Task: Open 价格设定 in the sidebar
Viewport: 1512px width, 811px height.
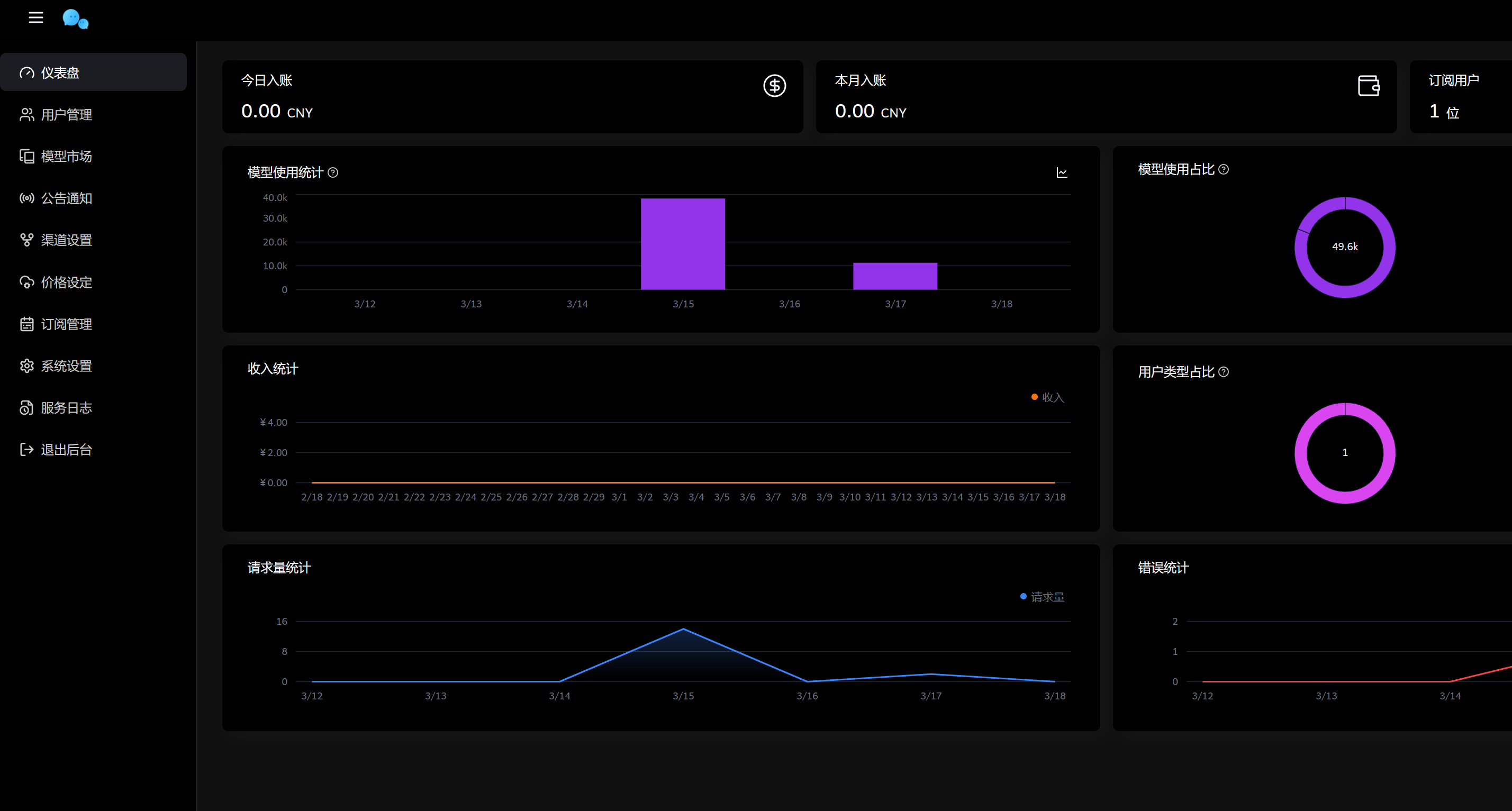Action: pos(94,283)
